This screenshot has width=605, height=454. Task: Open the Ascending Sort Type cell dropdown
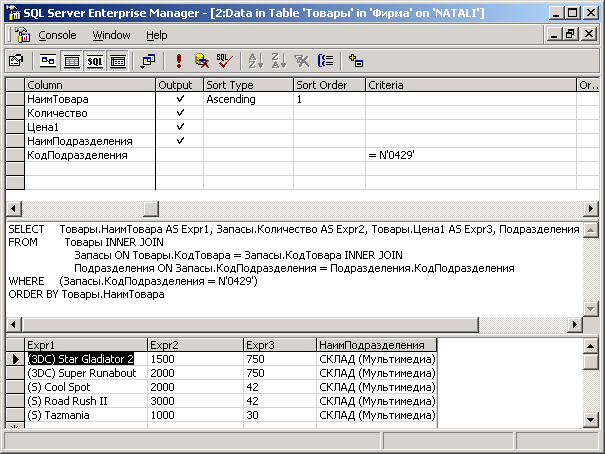248,99
